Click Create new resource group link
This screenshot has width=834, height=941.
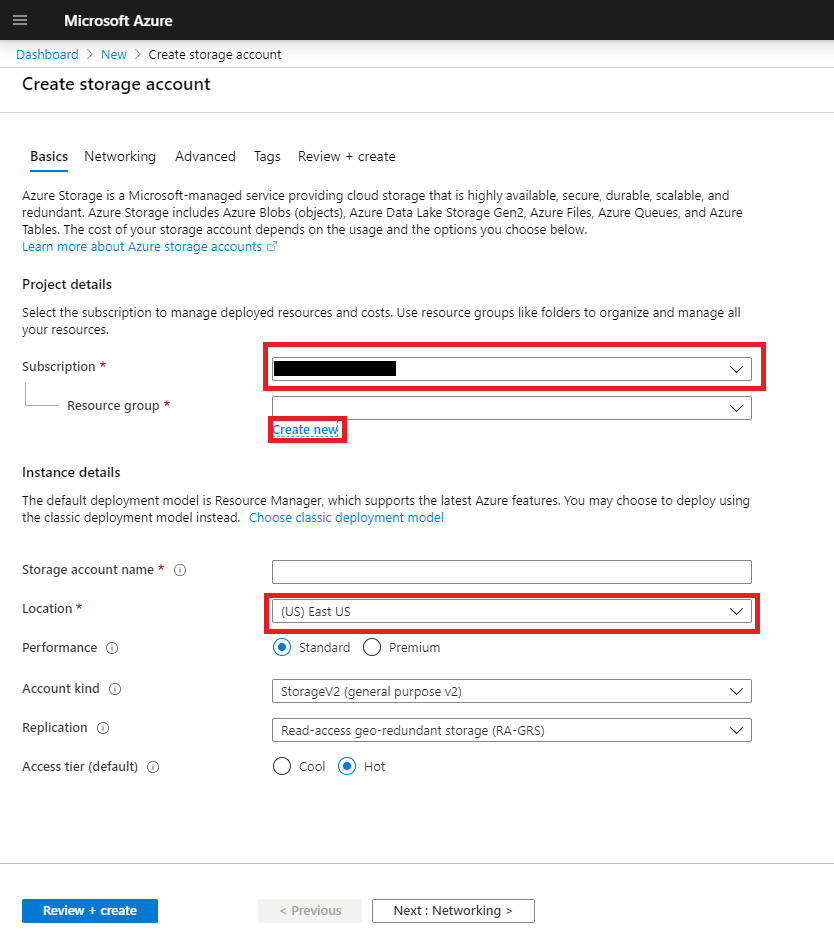pyautogui.click(x=305, y=430)
